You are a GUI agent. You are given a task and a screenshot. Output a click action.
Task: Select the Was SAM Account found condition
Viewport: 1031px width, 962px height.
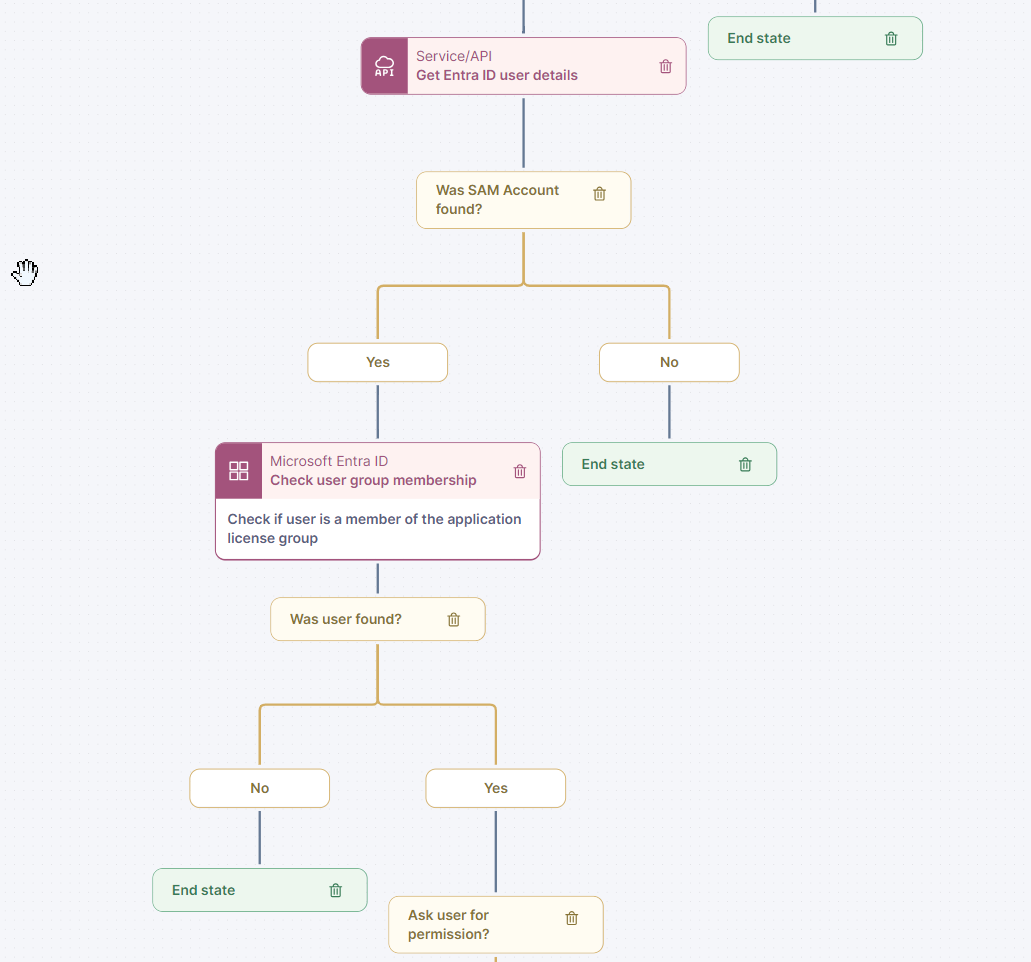(x=497, y=200)
